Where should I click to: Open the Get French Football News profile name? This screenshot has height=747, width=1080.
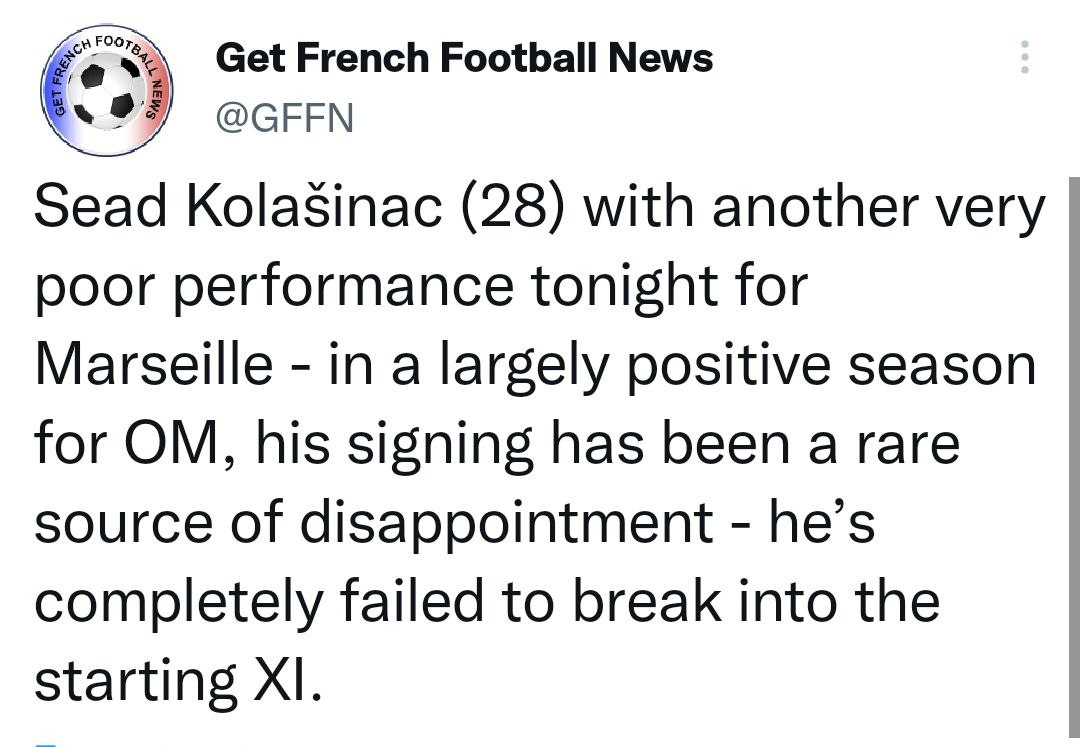point(464,59)
